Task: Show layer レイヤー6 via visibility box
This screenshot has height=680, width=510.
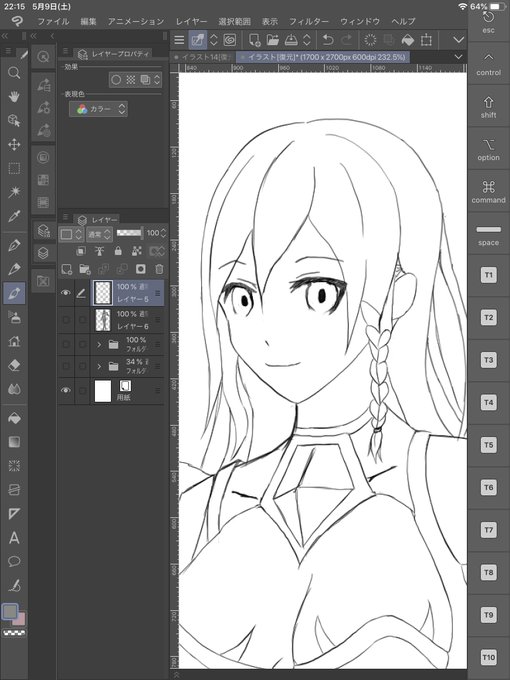Action: coord(65,320)
